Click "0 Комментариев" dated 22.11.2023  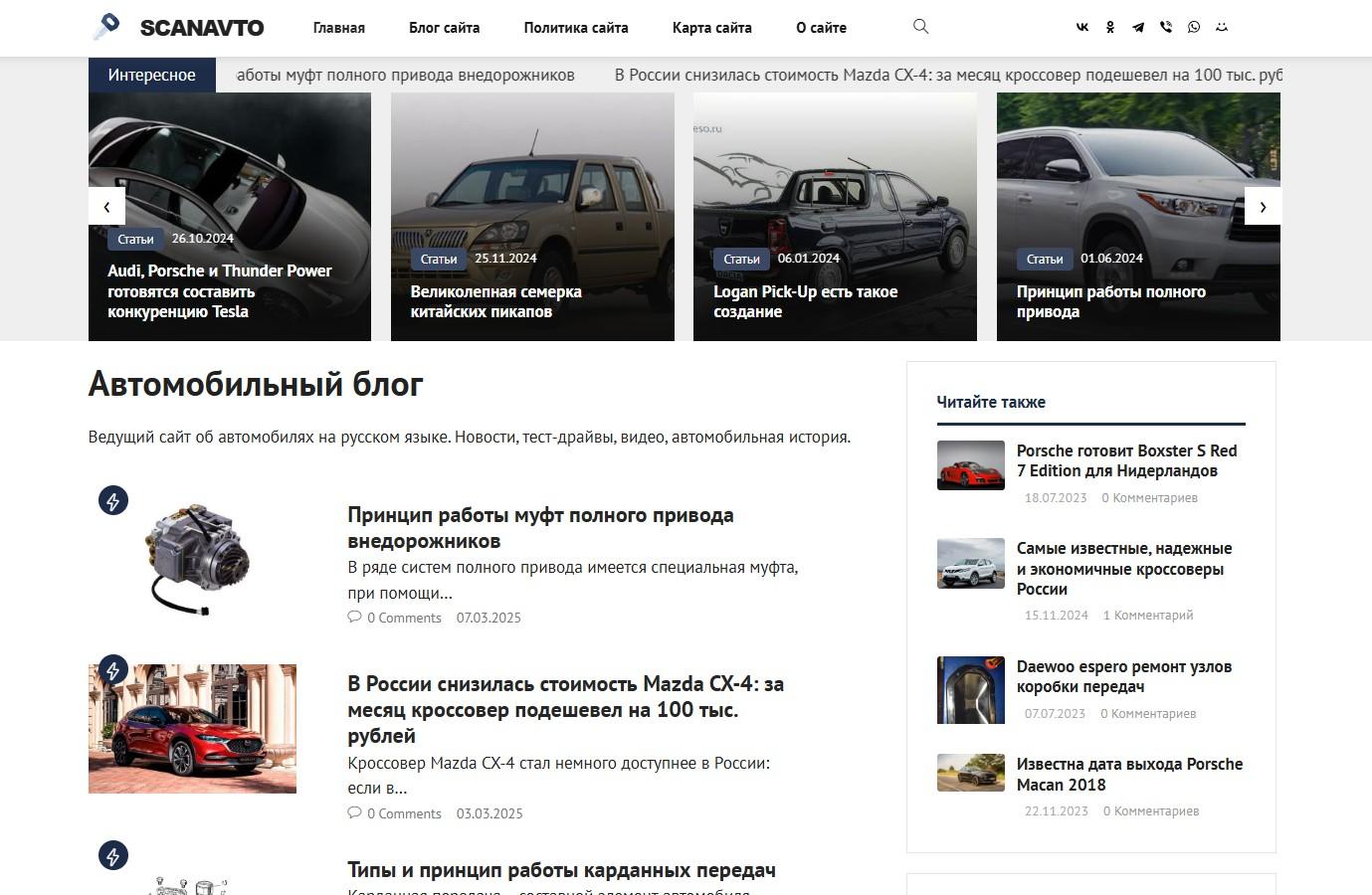point(1151,811)
